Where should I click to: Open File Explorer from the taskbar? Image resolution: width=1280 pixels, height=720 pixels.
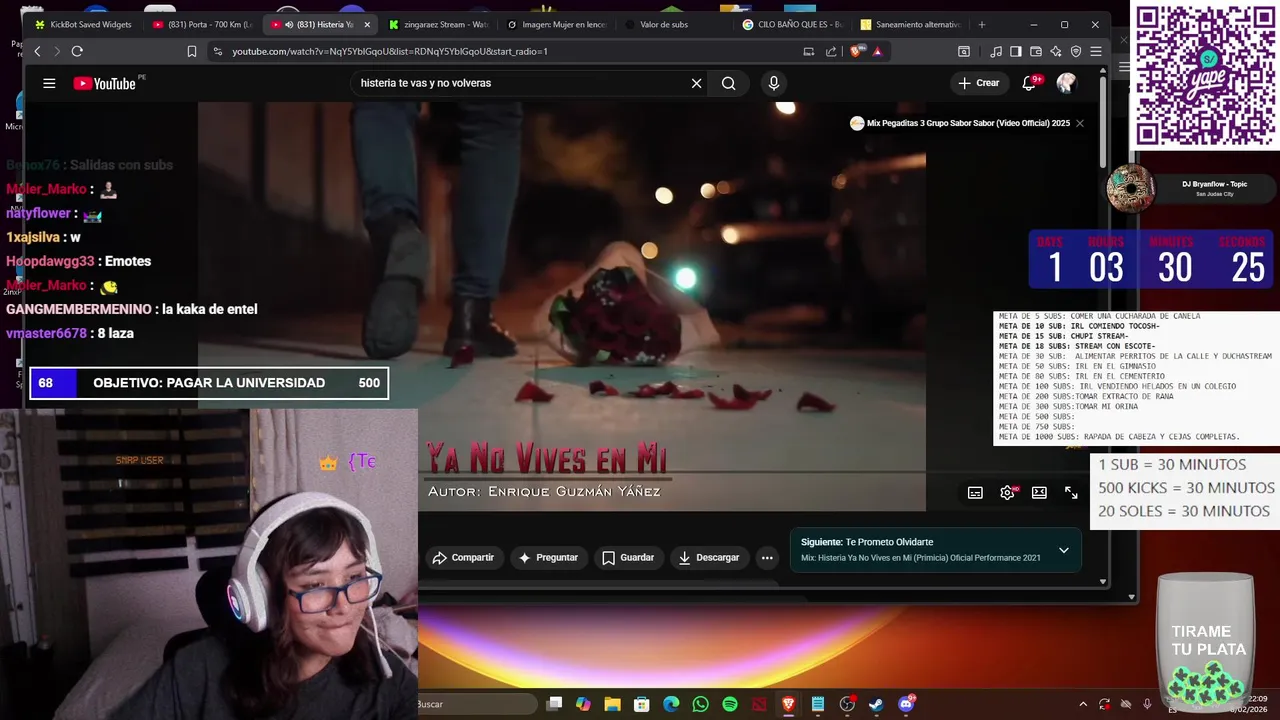pos(612,704)
